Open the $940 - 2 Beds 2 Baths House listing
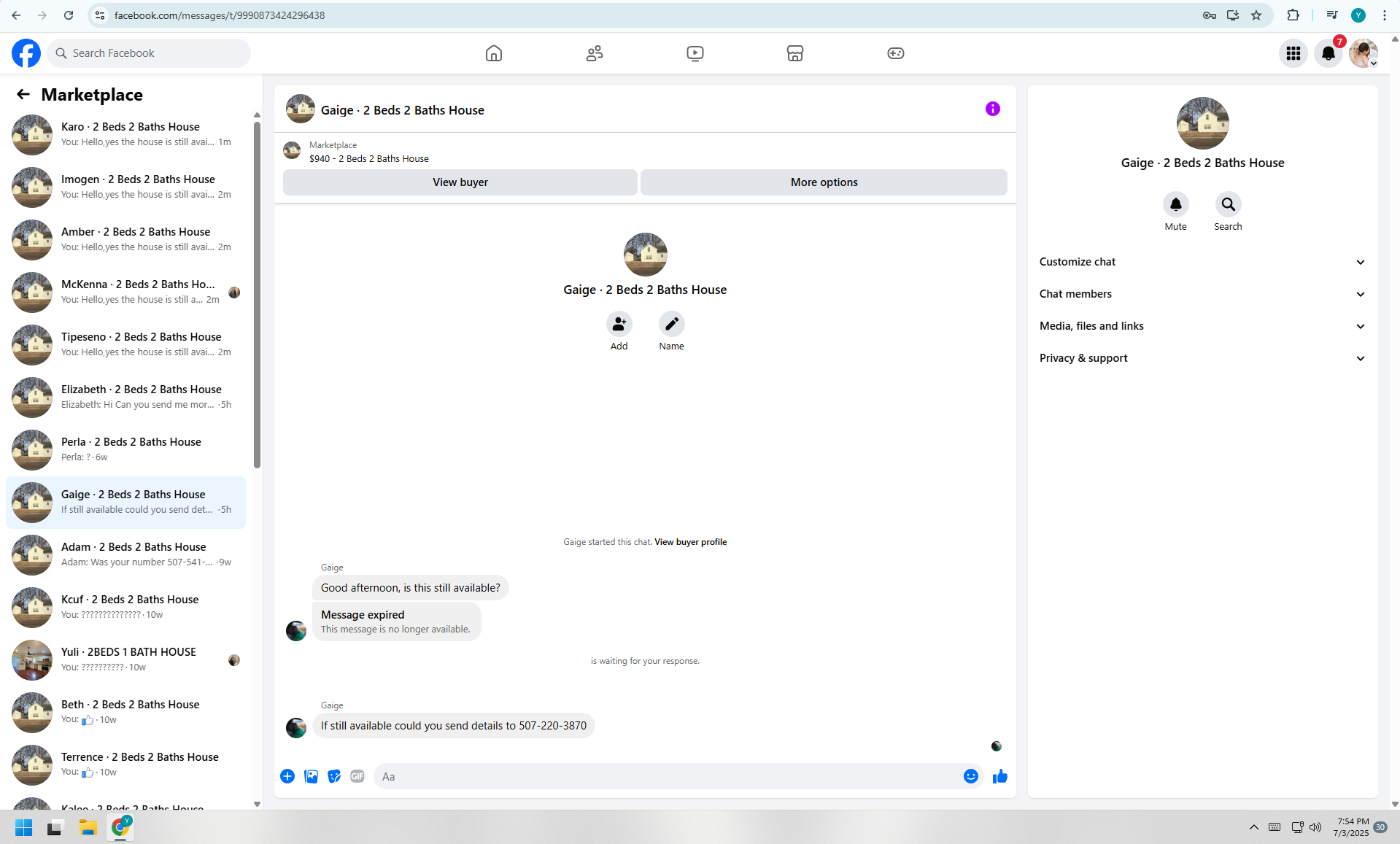The width and height of the screenshot is (1400, 844). coord(369,158)
